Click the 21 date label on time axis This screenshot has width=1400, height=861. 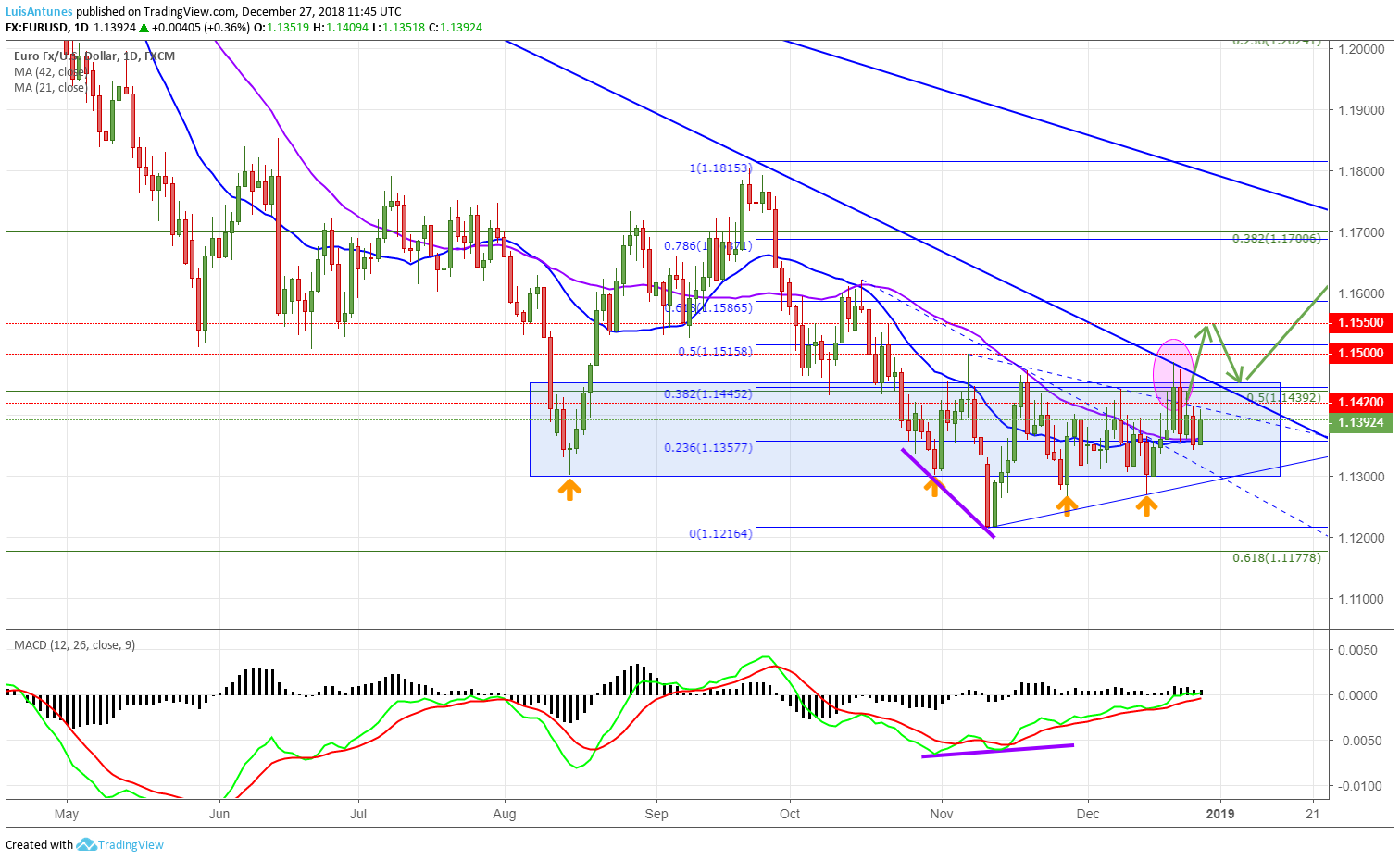(1313, 814)
